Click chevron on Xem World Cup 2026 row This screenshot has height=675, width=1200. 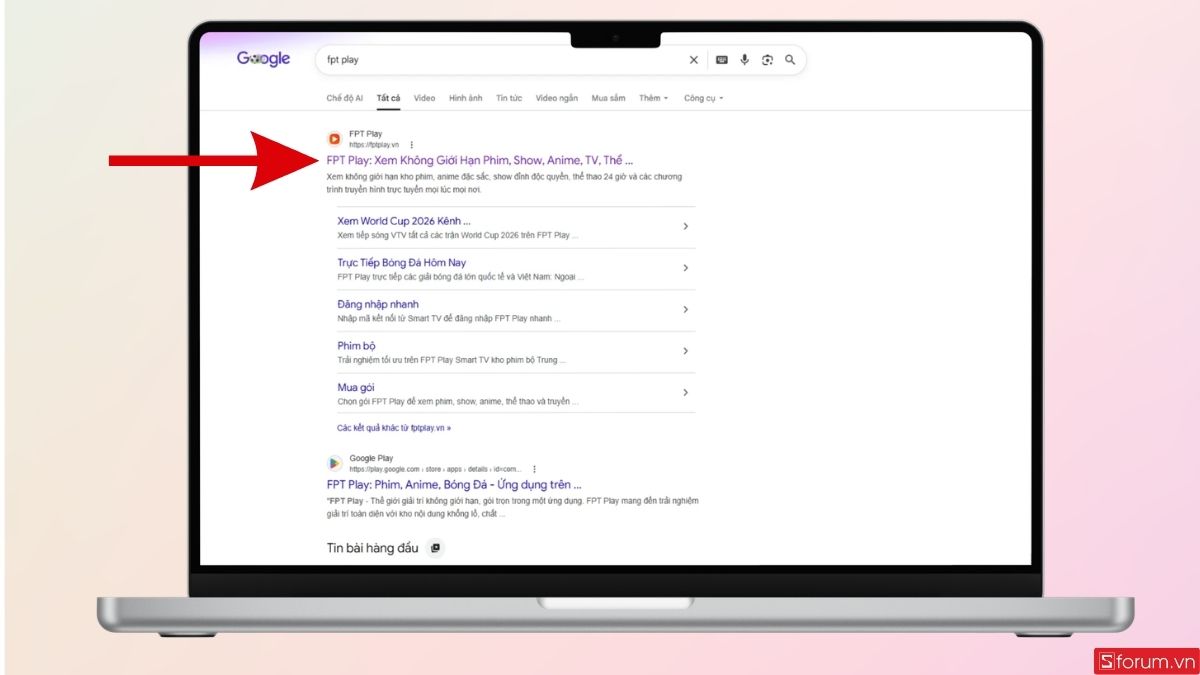[685, 226]
